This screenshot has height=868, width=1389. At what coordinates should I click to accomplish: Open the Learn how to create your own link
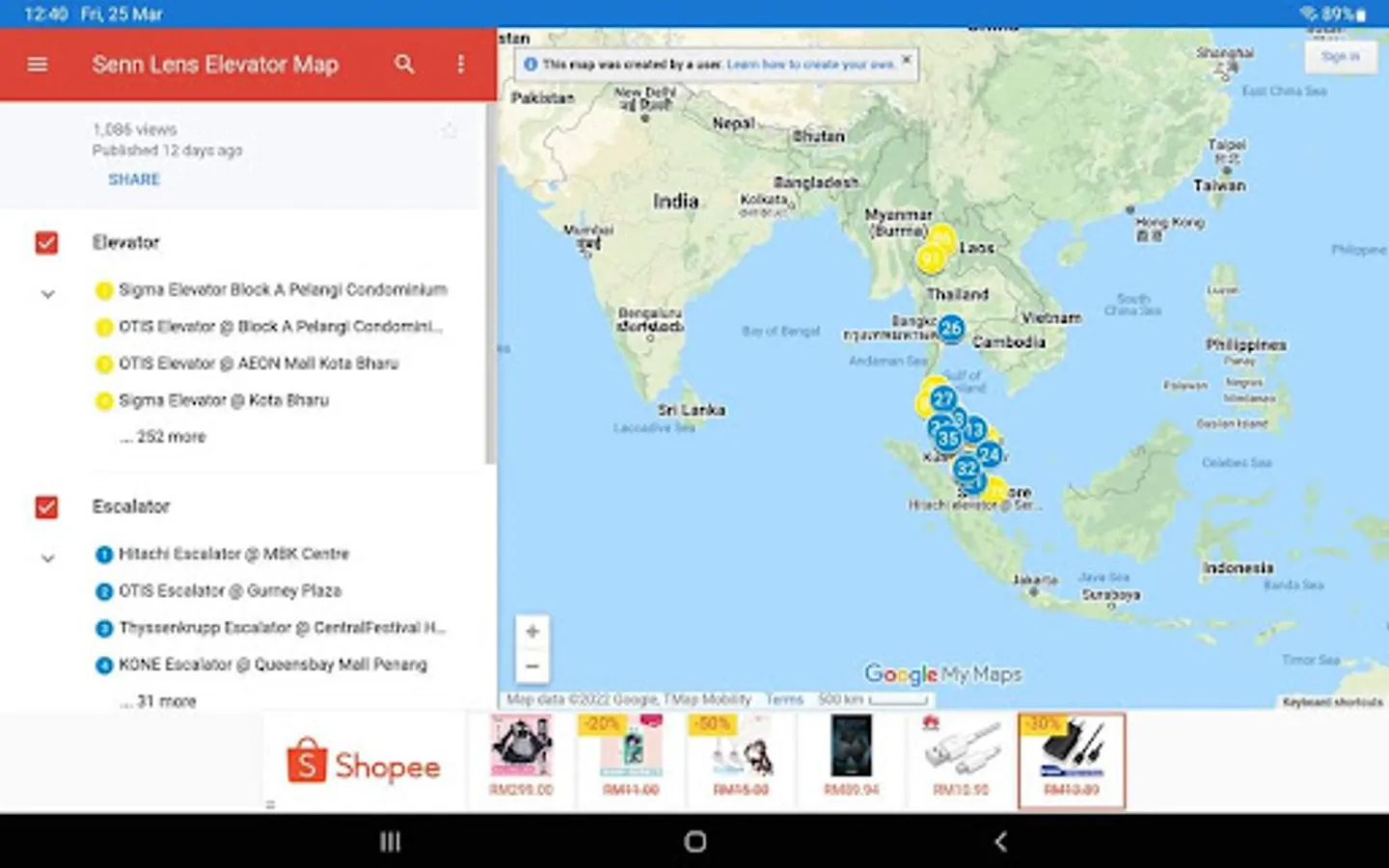click(x=810, y=65)
